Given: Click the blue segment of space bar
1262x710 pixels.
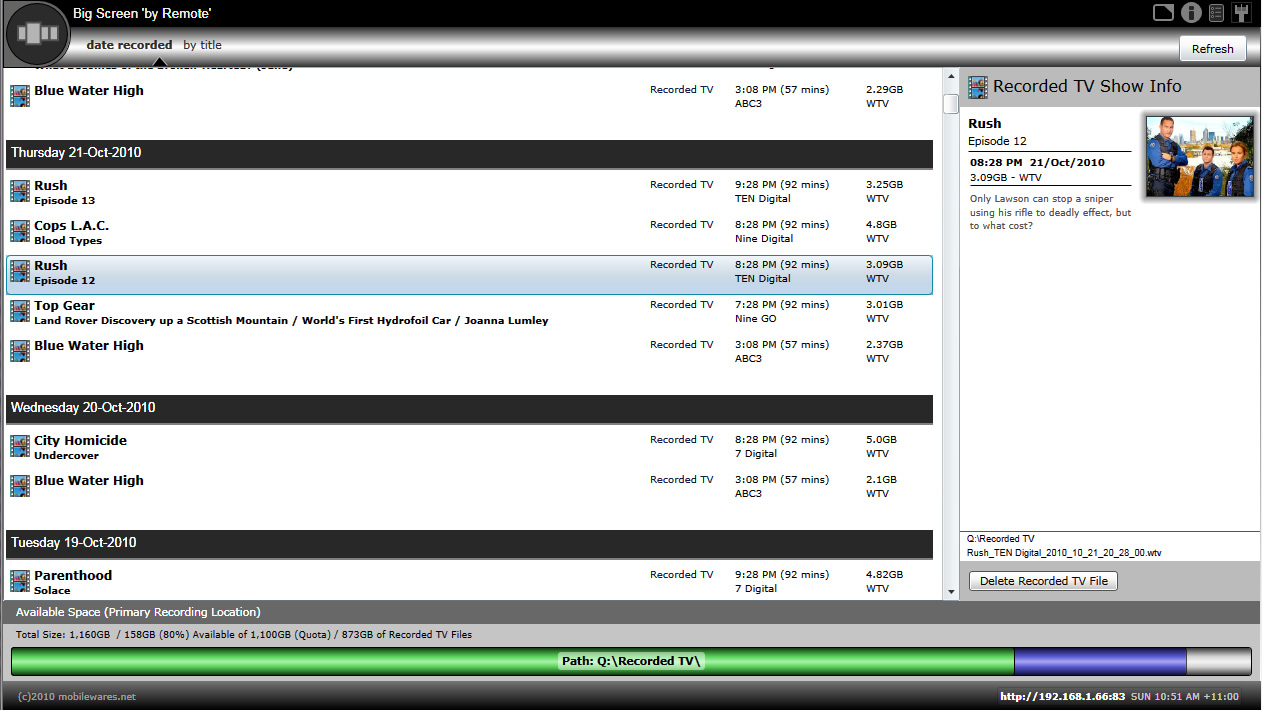Looking at the screenshot, I should pos(1100,661).
